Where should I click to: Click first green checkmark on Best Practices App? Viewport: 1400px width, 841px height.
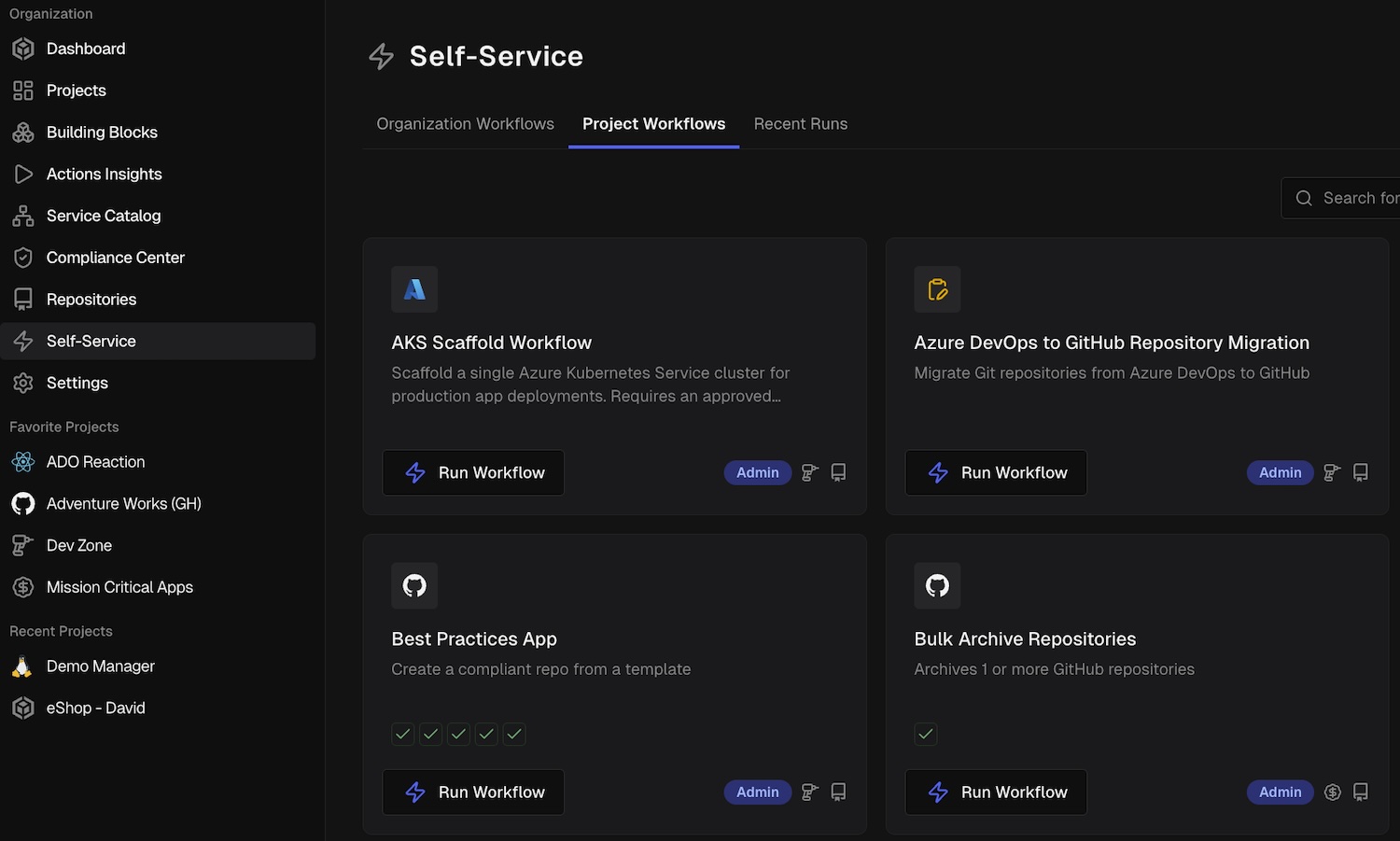point(403,735)
